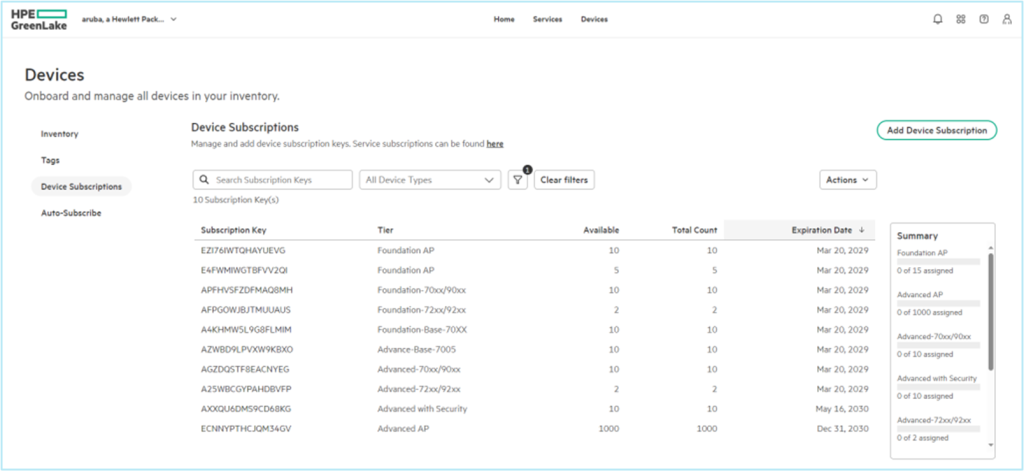The height and width of the screenshot is (471, 1024).
Task: Expand the Actions dropdown
Action: click(x=848, y=180)
